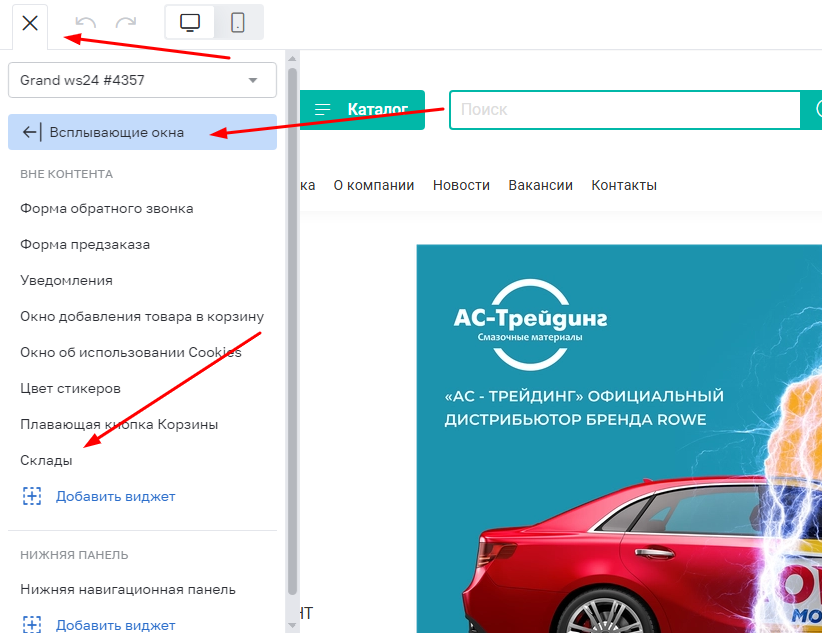The width and height of the screenshot is (822, 633).
Task: Open Форма предзаказа widget
Action: tap(85, 244)
